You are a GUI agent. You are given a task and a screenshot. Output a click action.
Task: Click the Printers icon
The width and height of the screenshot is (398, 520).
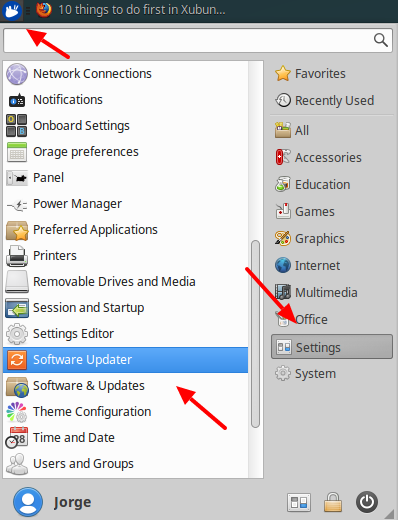coord(17,256)
